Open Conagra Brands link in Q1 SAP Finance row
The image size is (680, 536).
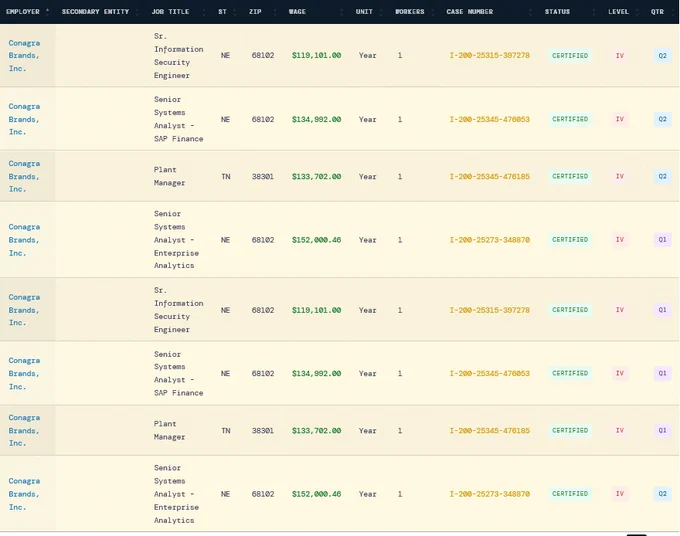(24, 373)
